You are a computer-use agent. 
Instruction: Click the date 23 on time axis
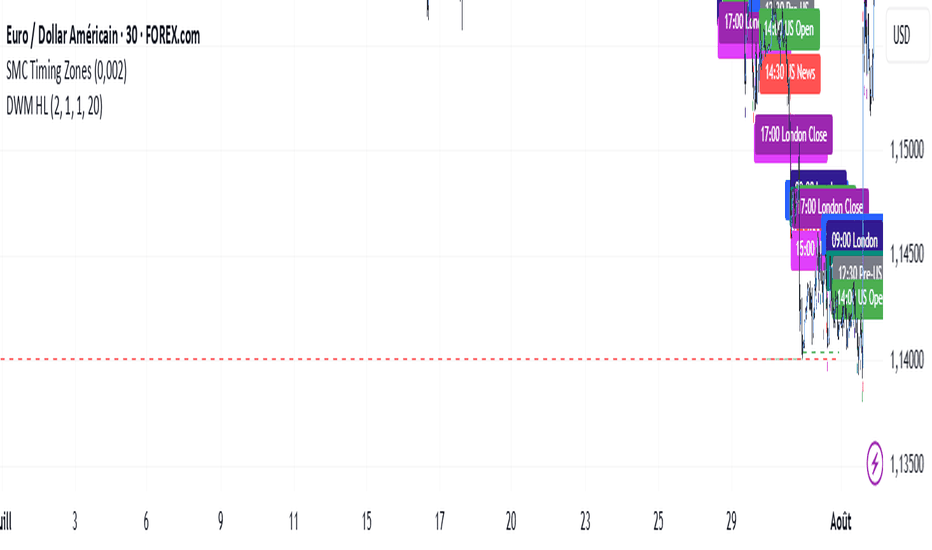585,521
